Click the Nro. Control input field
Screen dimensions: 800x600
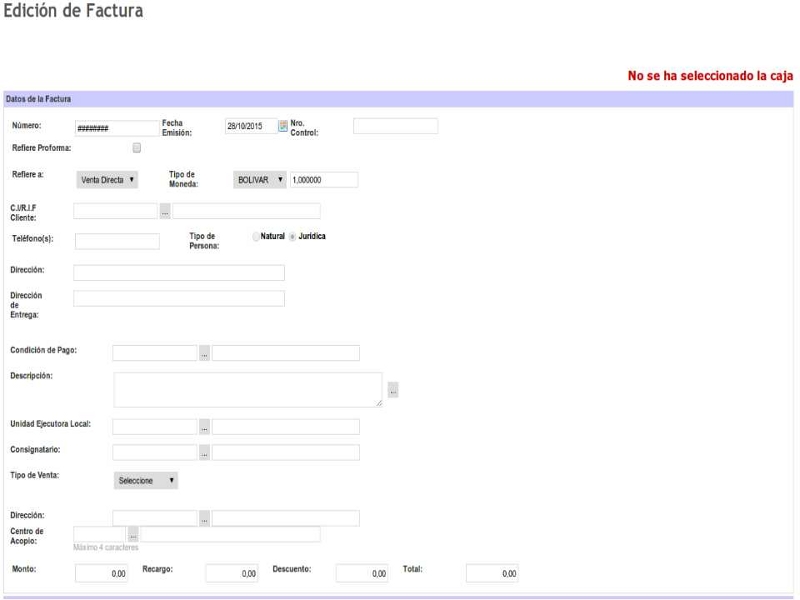pyautogui.click(x=395, y=126)
